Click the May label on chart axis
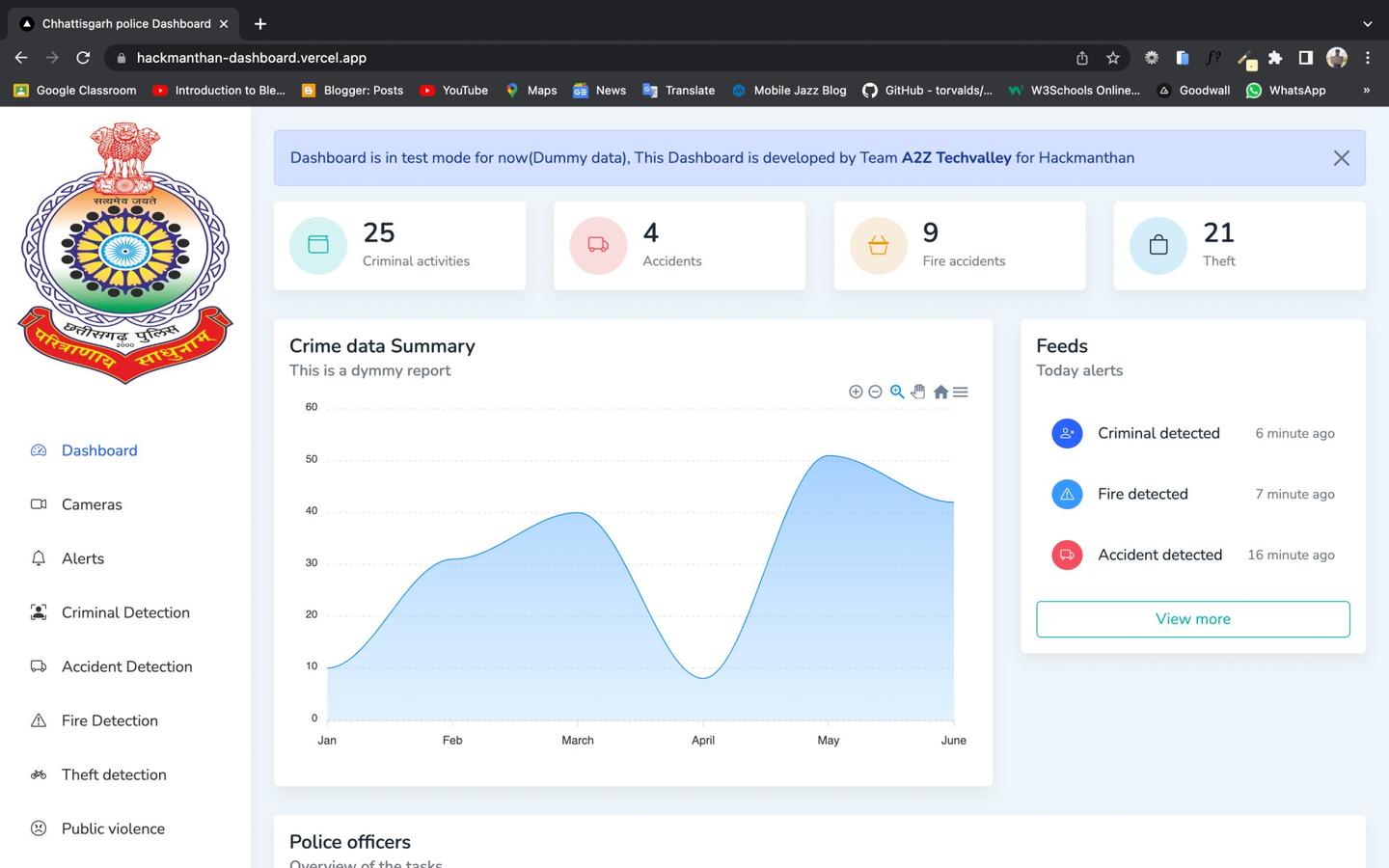The height and width of the screenshot is (868, 1389). 828,741
